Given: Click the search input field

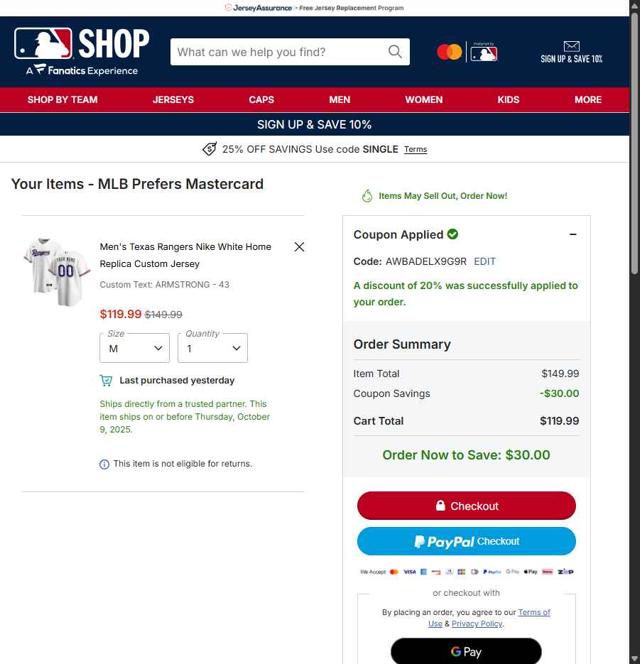Looking at the screenshot, I should (280, 52).
